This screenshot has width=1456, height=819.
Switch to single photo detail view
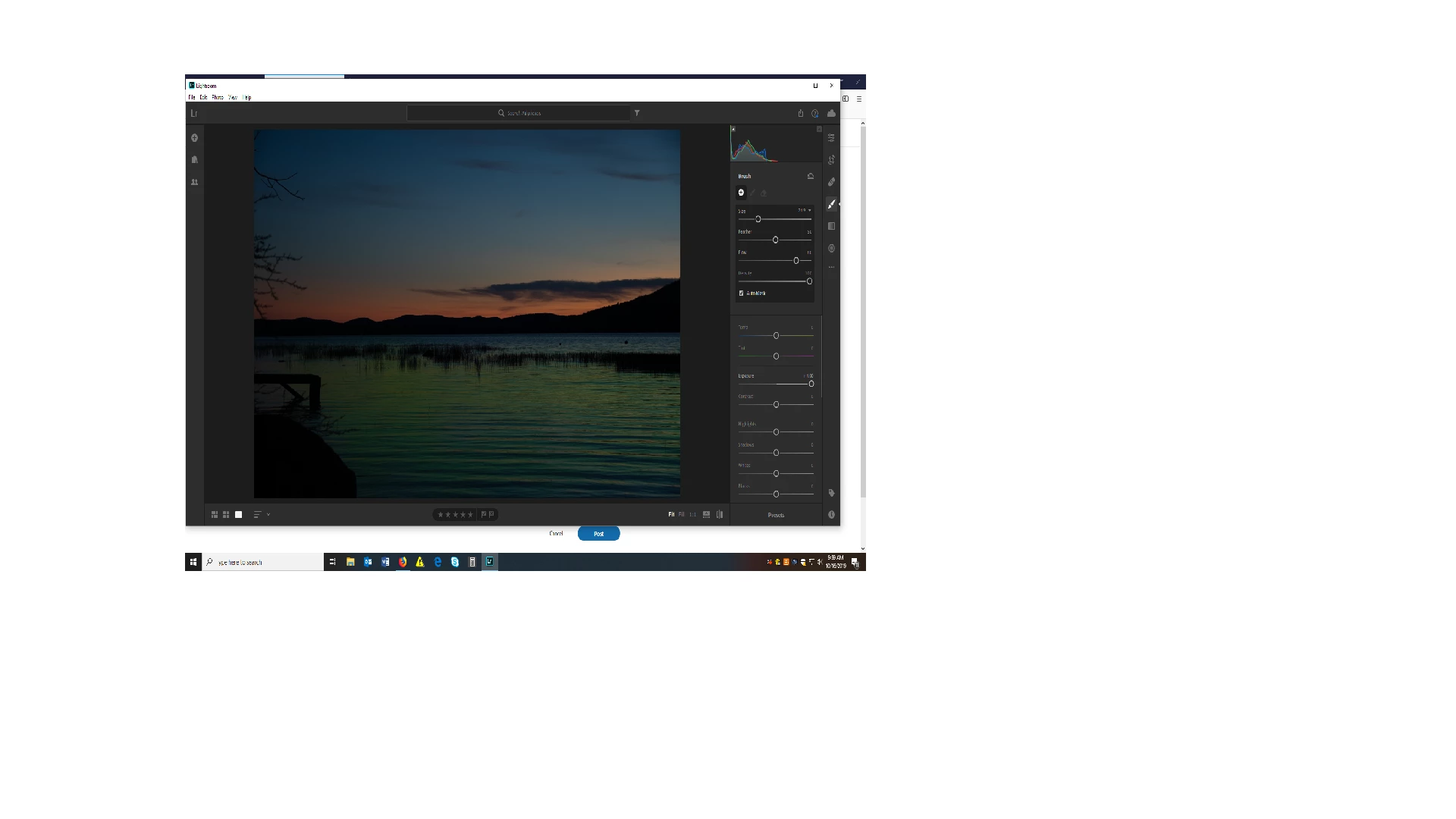coord(238,514)
